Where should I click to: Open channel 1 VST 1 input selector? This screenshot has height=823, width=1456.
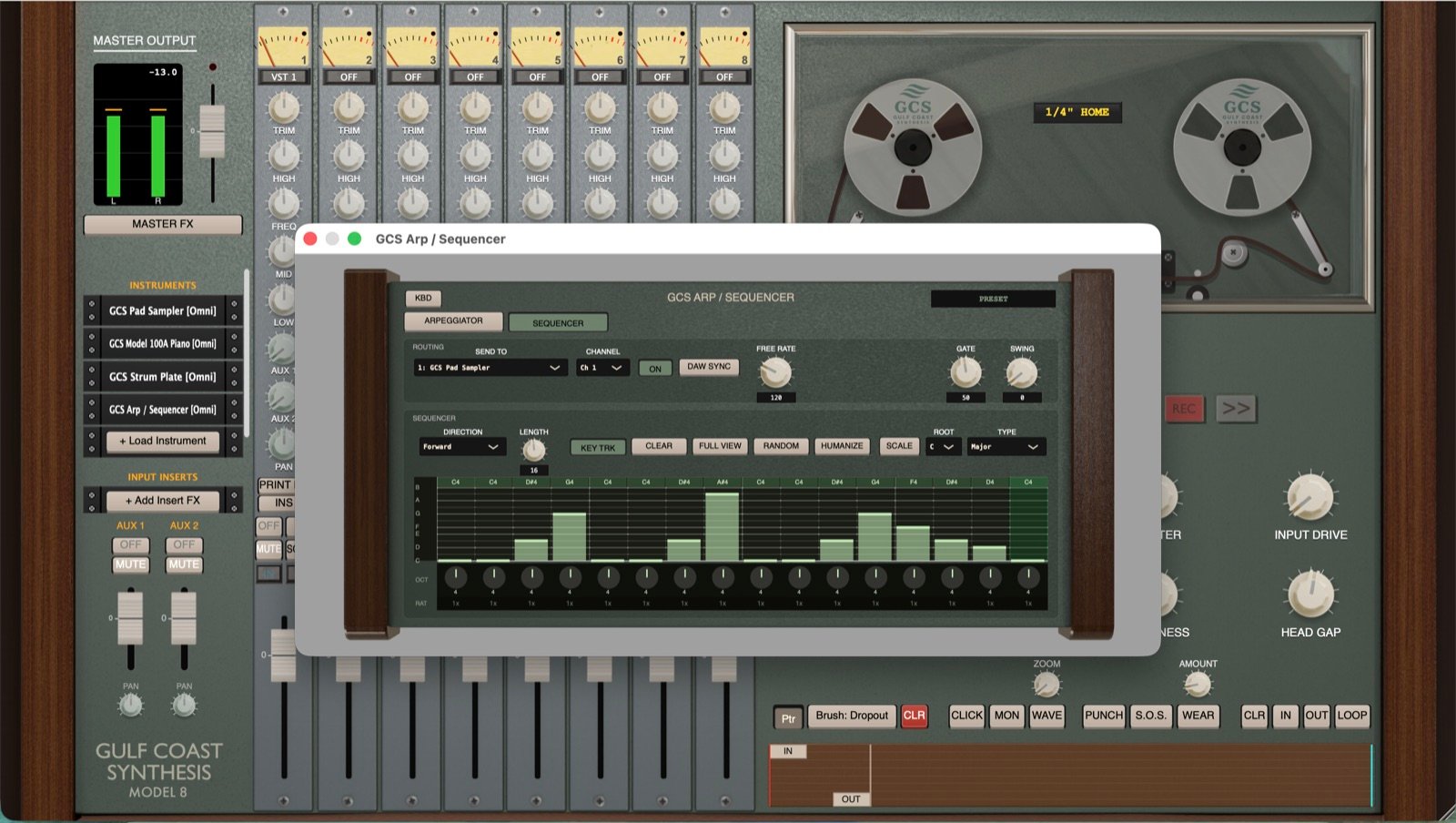pos(284,77)
